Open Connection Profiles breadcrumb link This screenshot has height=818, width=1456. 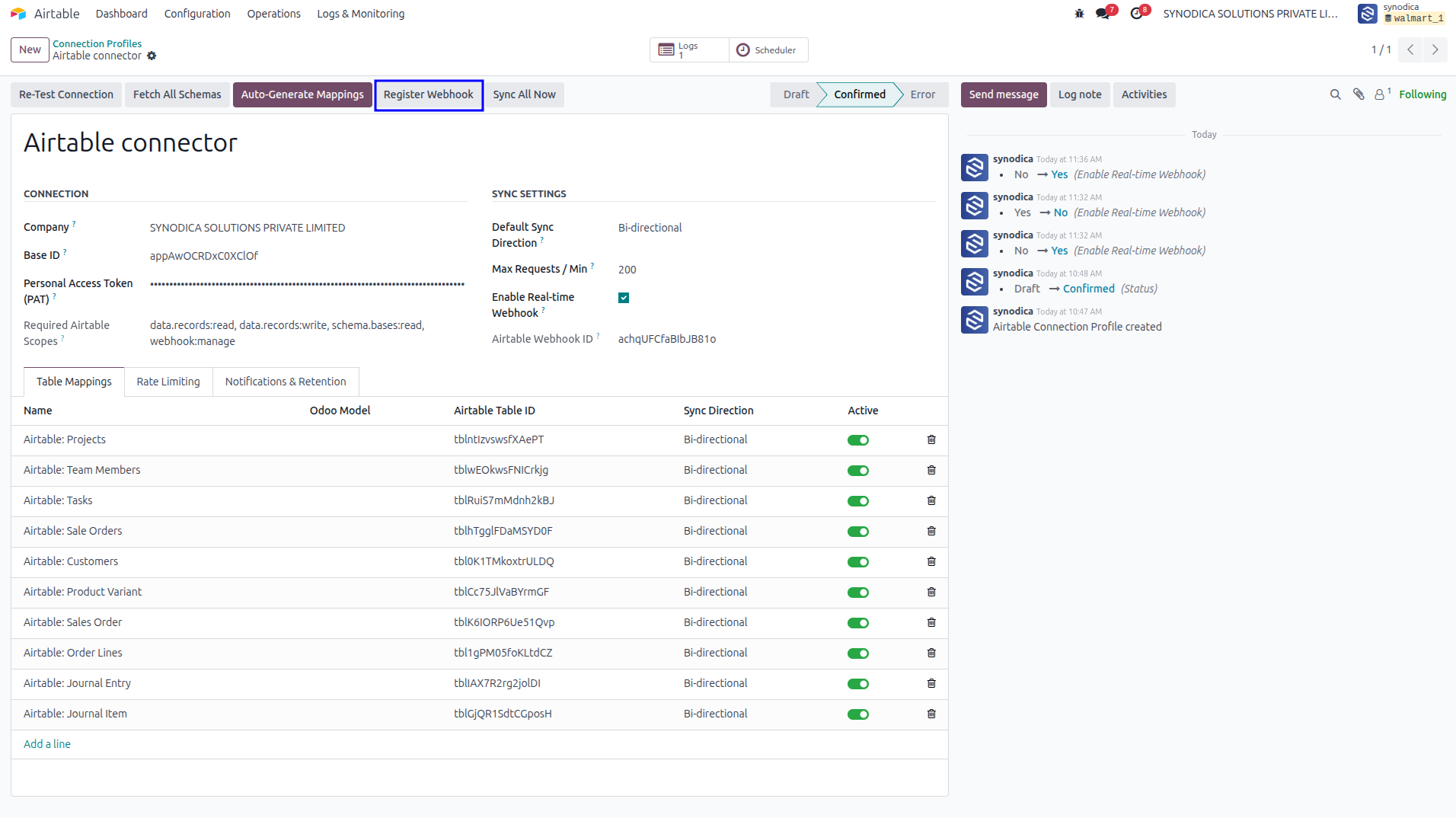97,43
